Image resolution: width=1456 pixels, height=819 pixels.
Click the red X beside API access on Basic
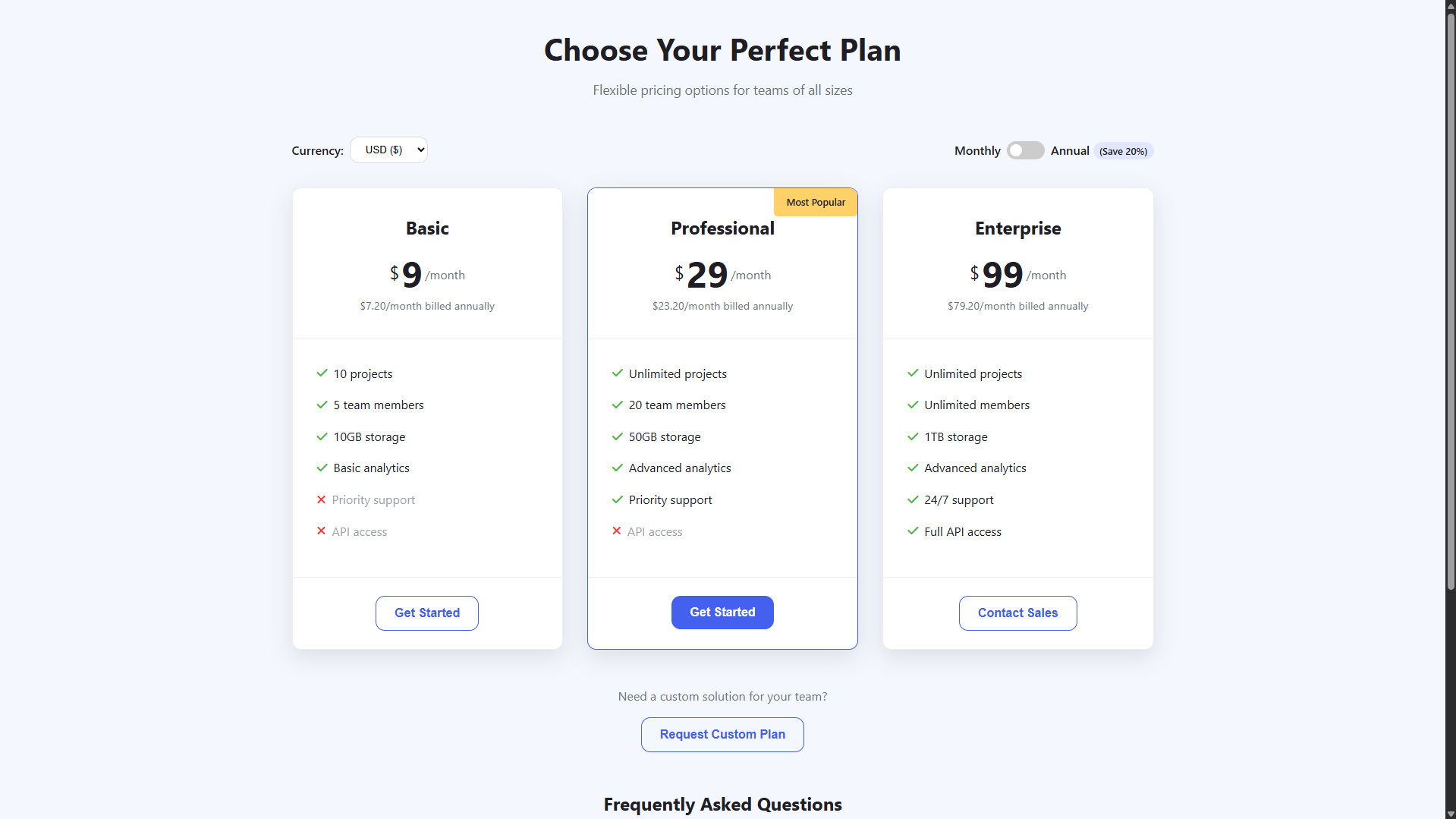pos(321,531)
